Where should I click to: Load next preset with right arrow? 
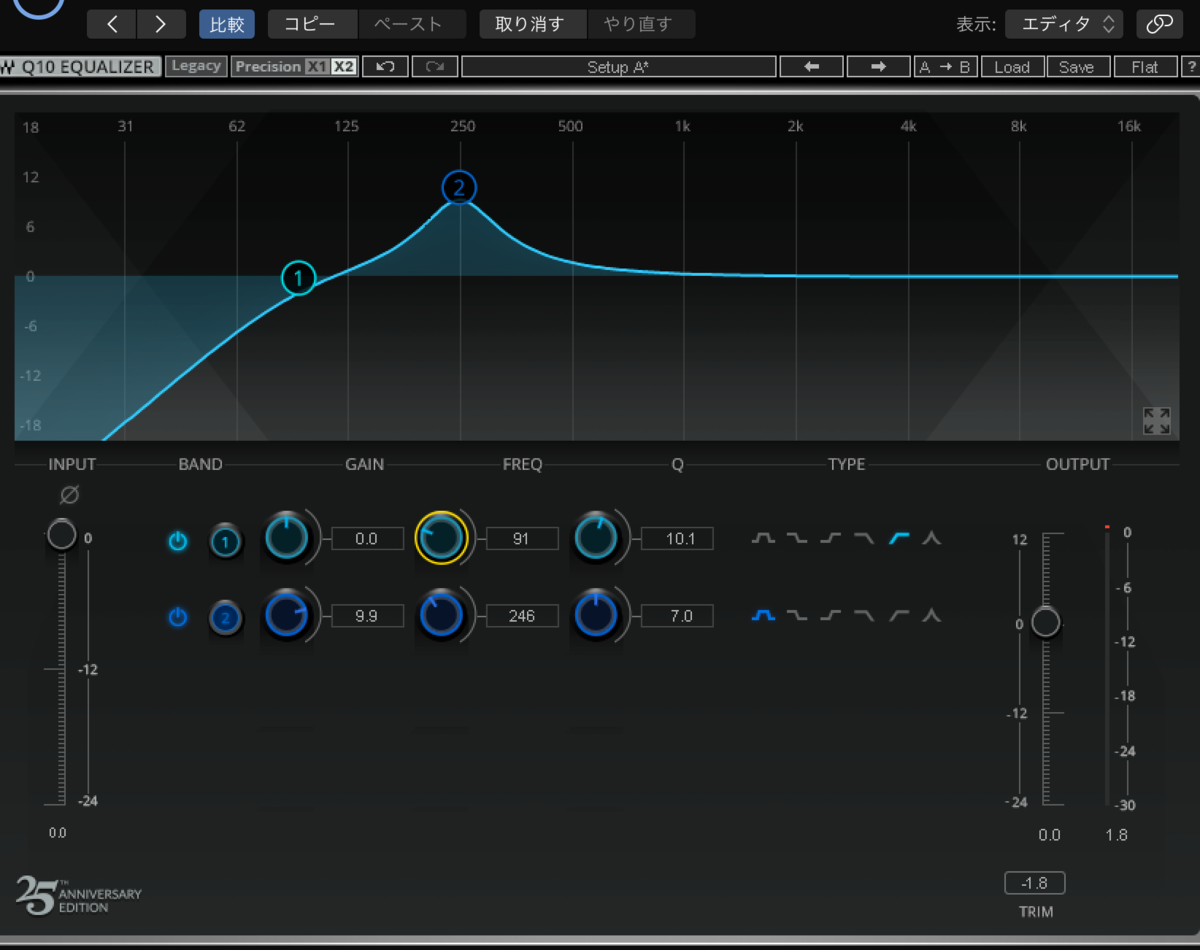click(878, 67)
